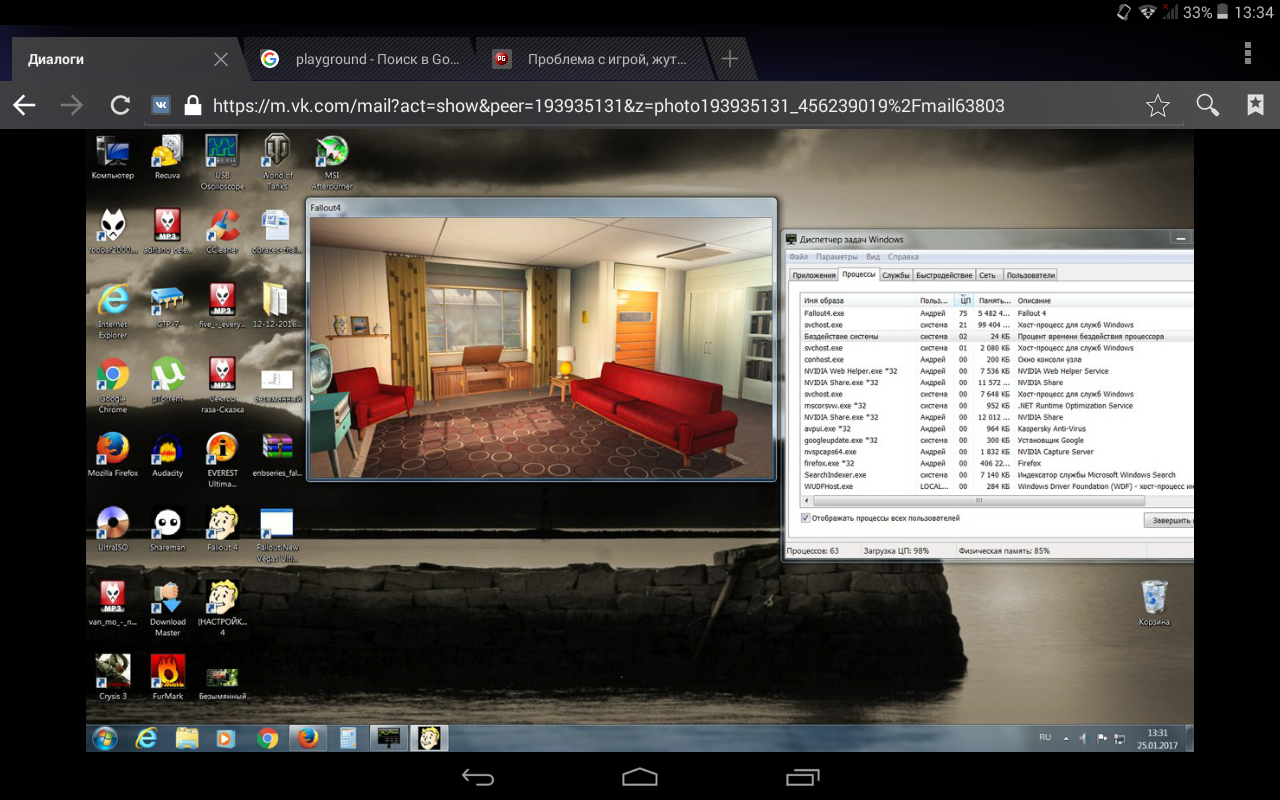
Task: Tap the star icon to bookmark the page
Action: [1158, 105]
